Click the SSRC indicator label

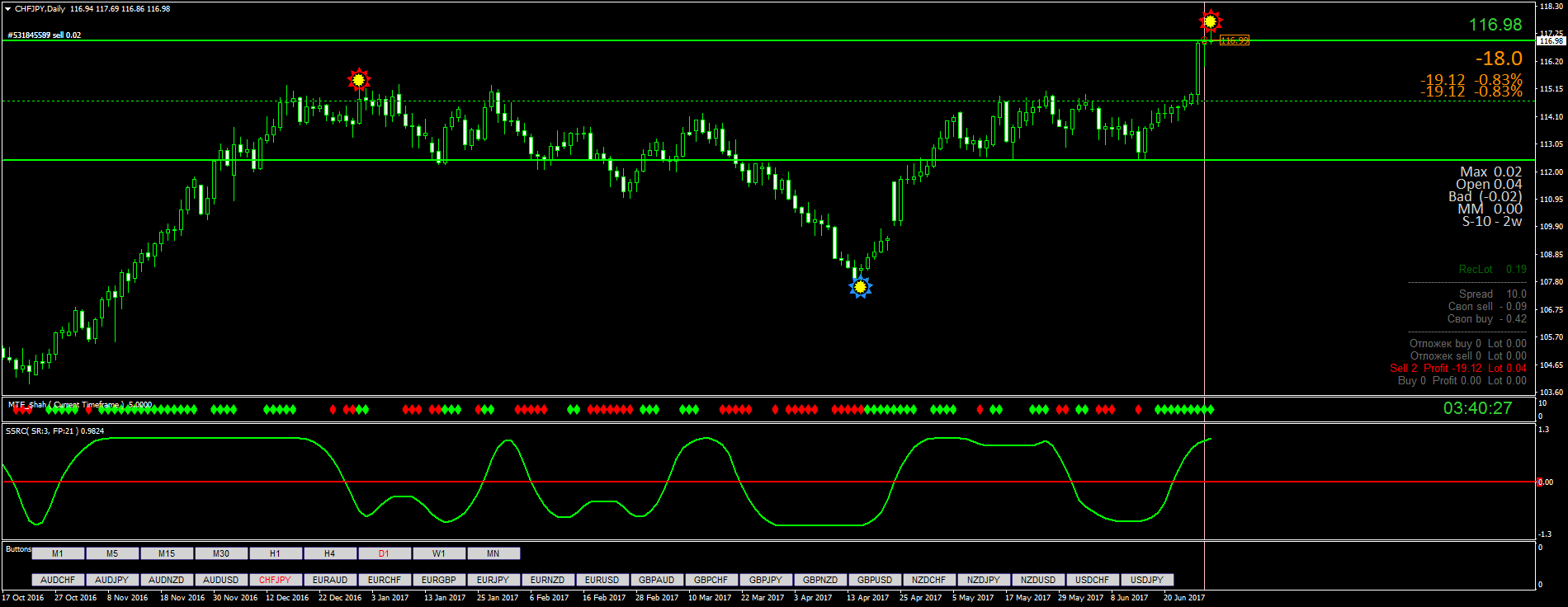[55, 431]
